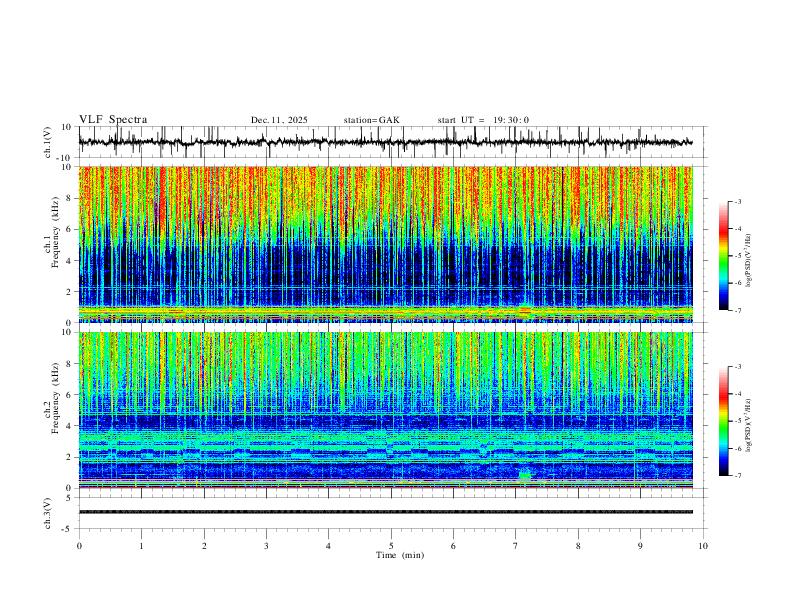
Task: Click the "8" tick on the Time axis
Action: (578, 546)
